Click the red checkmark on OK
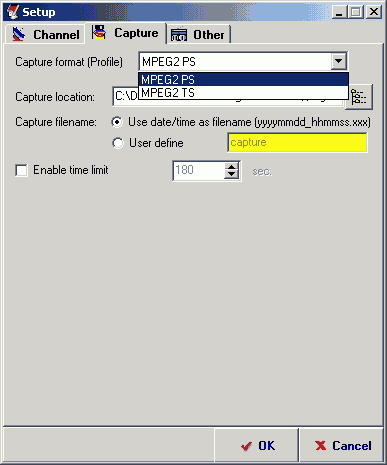This screenshot has width=387, height=465. [246, 446]
